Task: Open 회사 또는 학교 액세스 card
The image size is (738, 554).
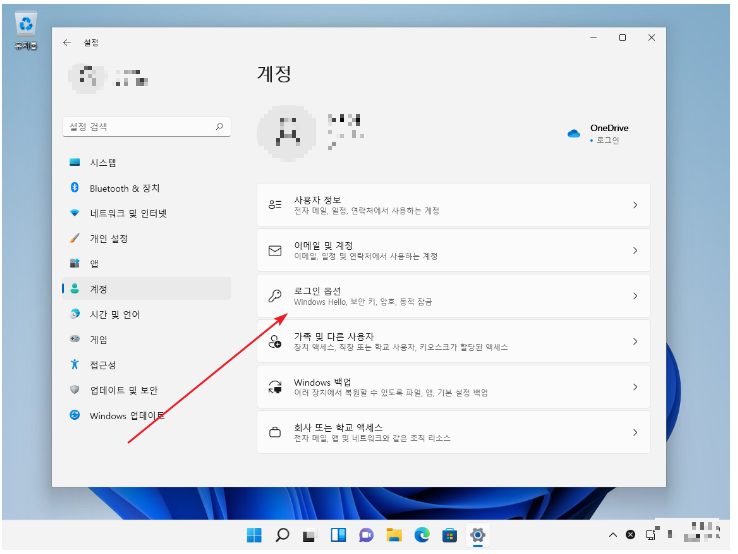Action: [x=454, y=433]
